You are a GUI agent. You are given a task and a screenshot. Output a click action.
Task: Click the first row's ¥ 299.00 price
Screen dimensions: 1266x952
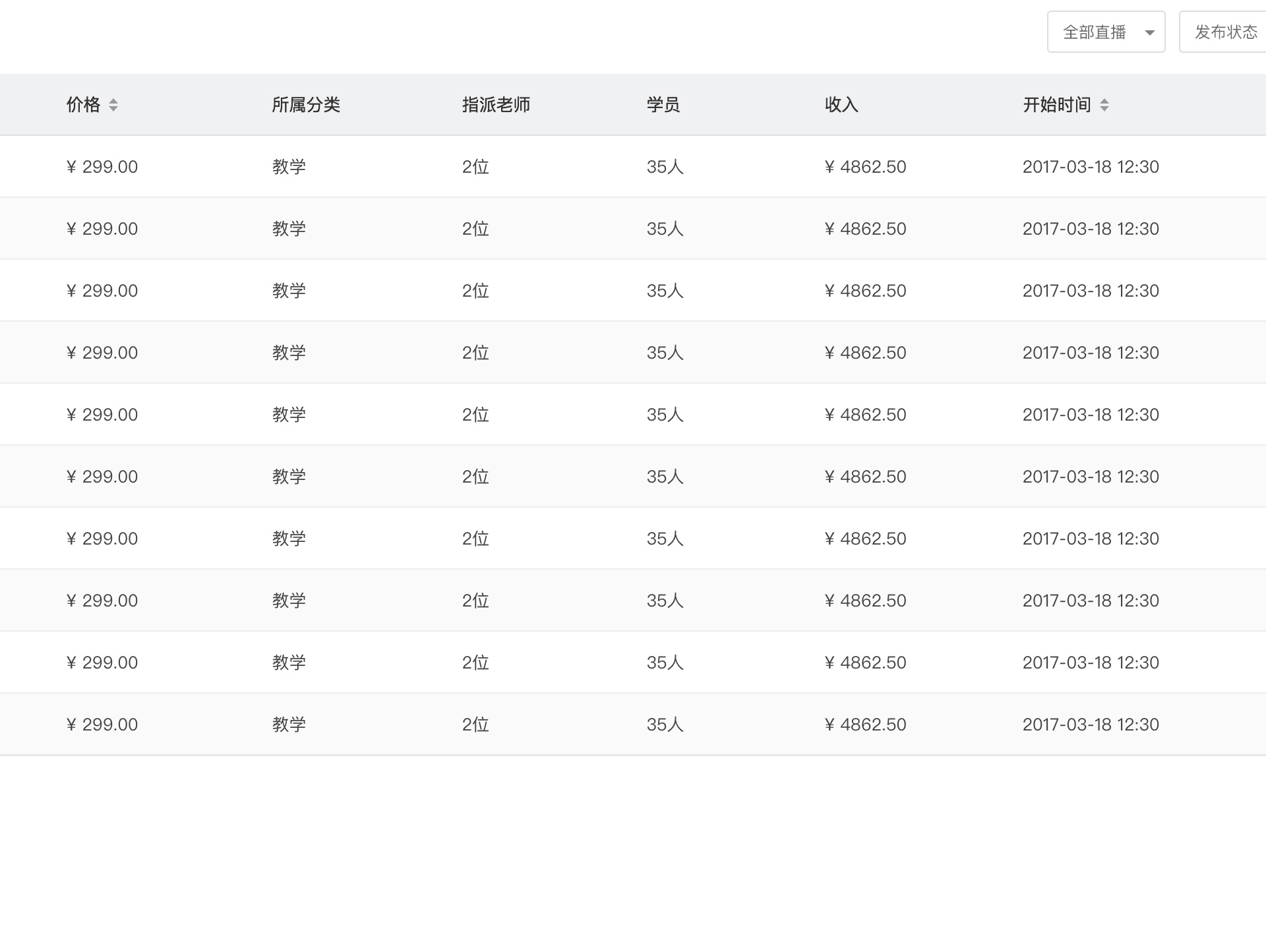102,167
